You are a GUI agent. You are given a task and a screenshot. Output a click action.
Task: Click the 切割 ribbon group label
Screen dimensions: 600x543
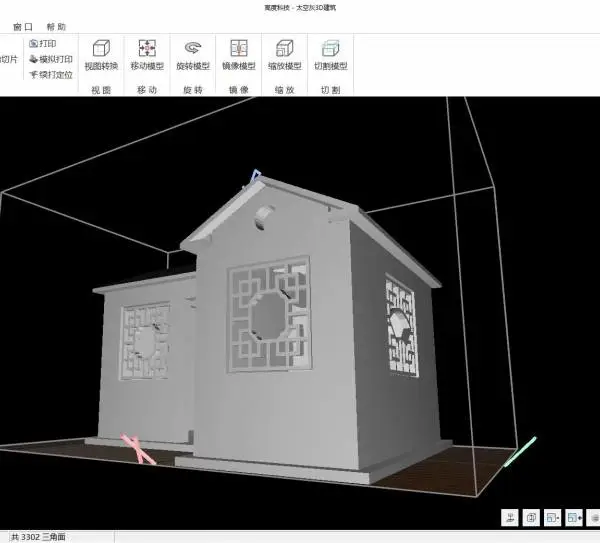tap(331, 90)
